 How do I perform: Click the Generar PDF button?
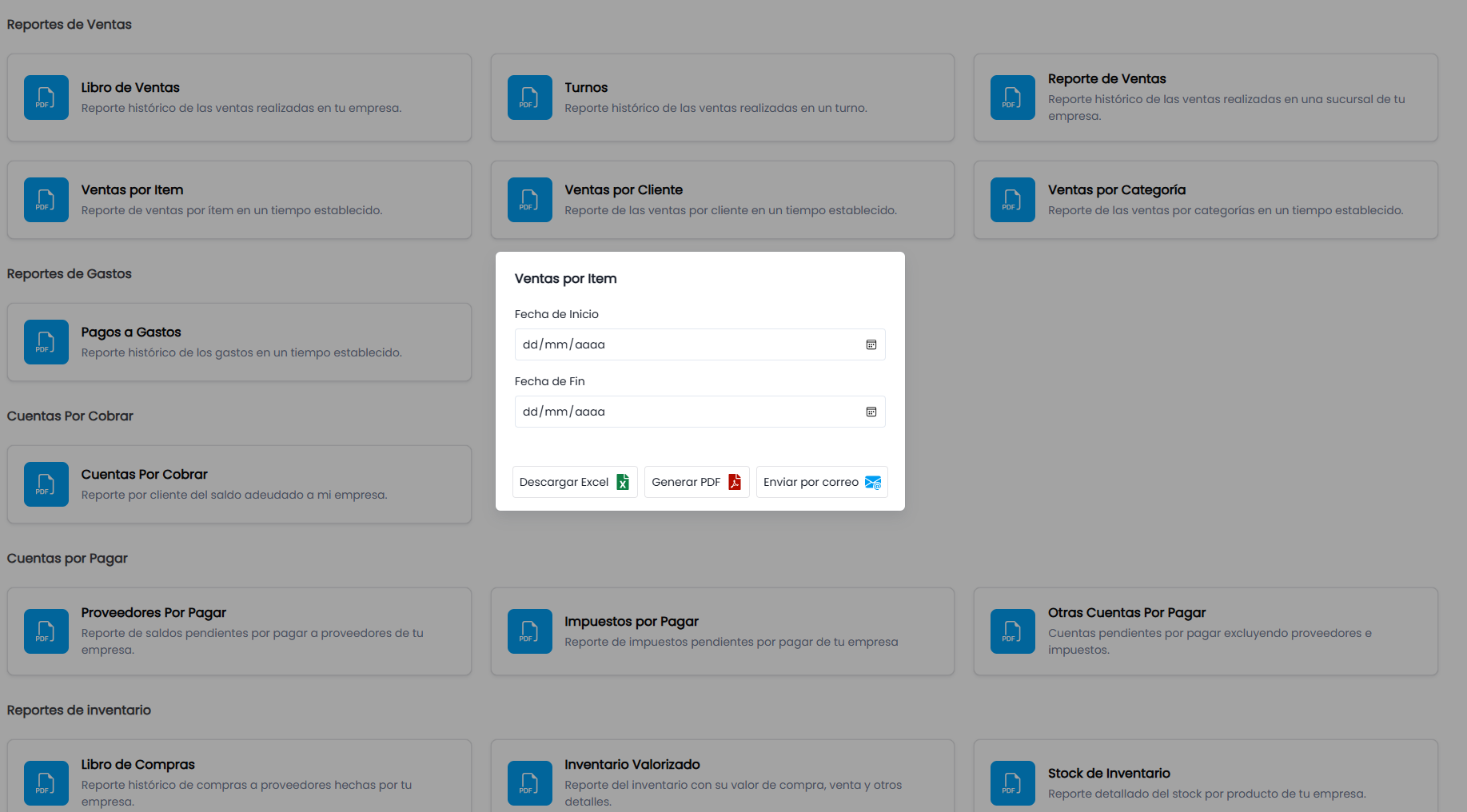coord(697,482)
